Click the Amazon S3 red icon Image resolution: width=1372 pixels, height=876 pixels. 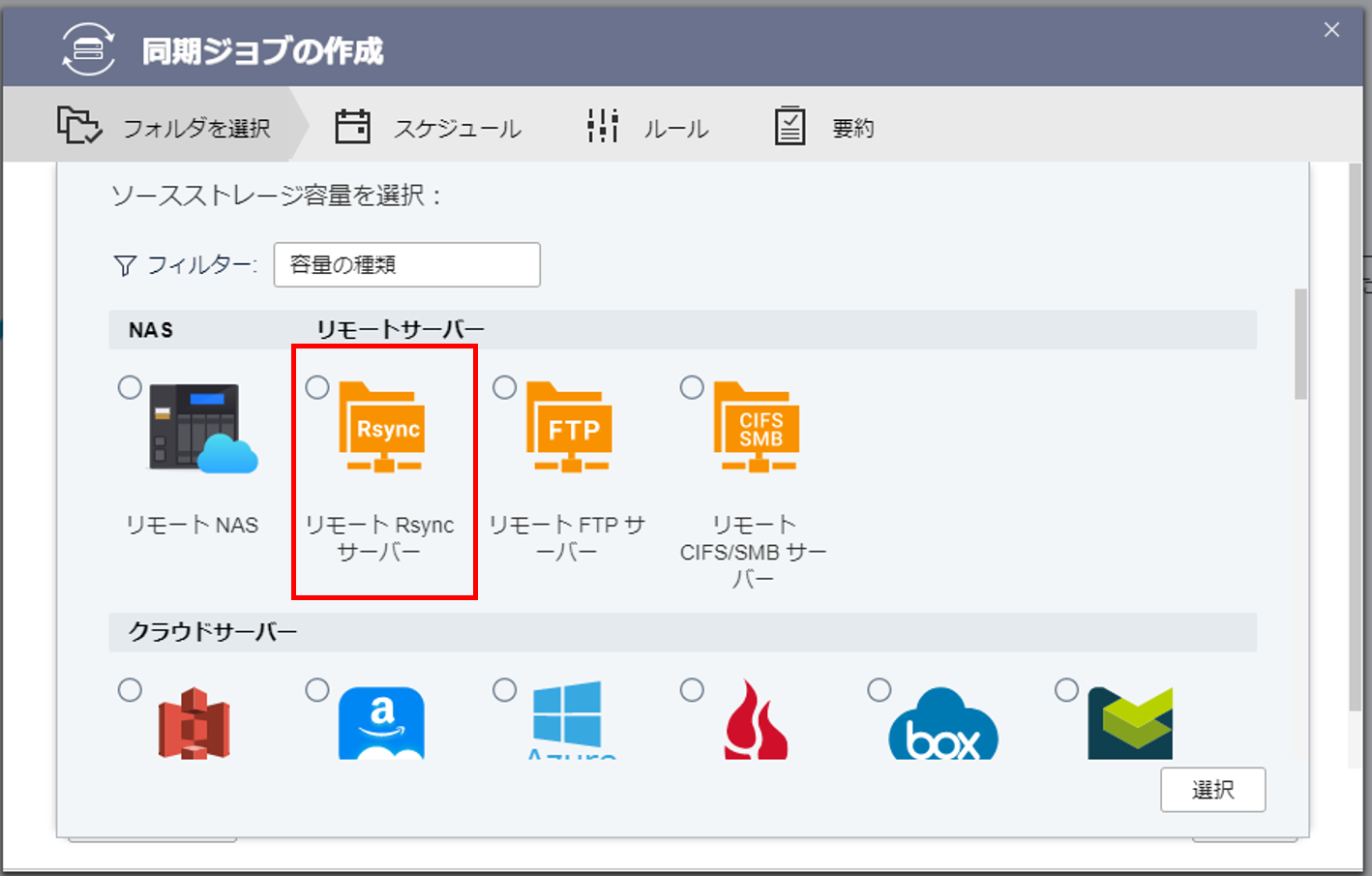coord(194,723)
